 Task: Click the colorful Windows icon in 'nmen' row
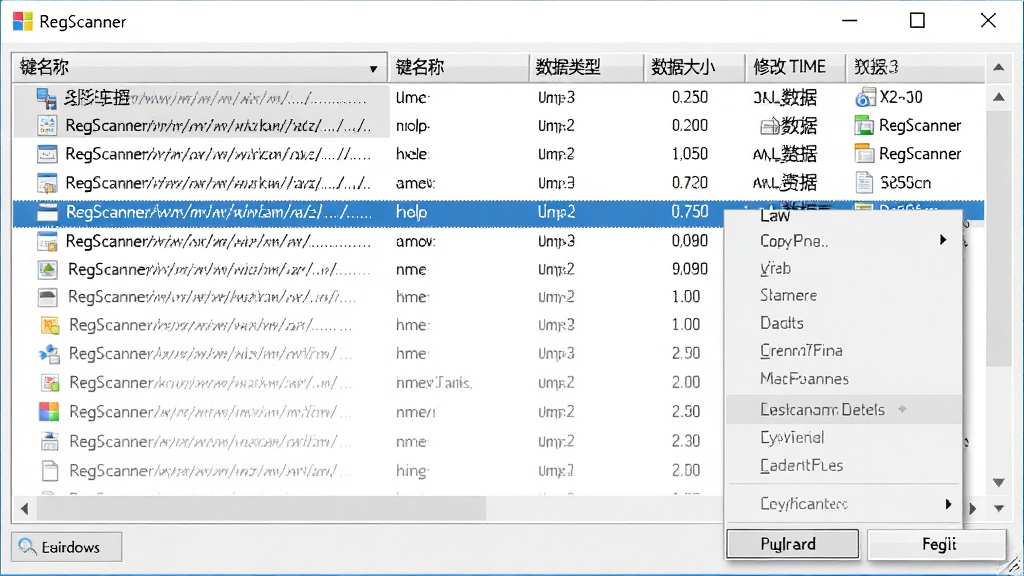49,411
